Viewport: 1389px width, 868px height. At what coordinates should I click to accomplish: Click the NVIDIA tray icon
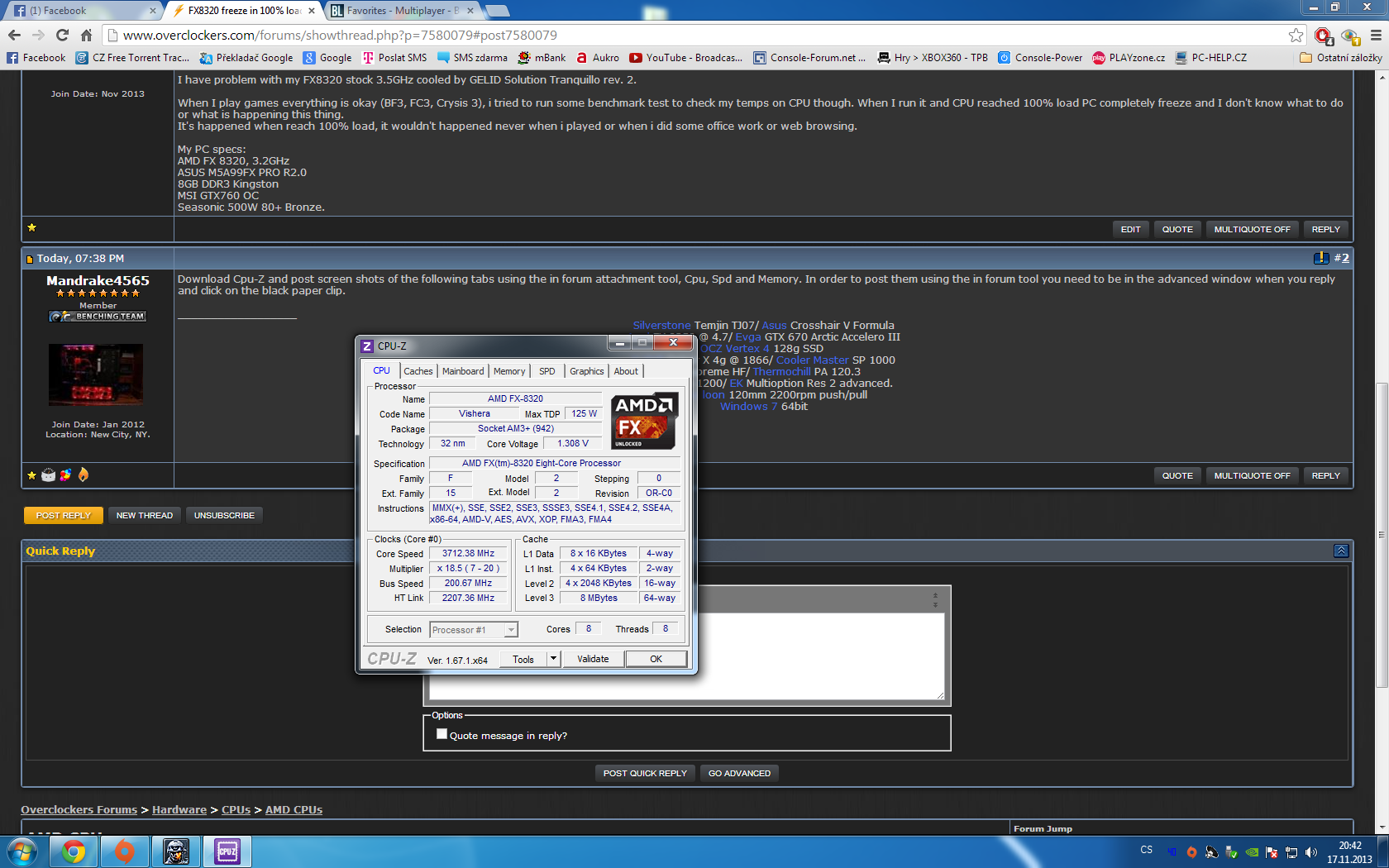point(1252,852)
